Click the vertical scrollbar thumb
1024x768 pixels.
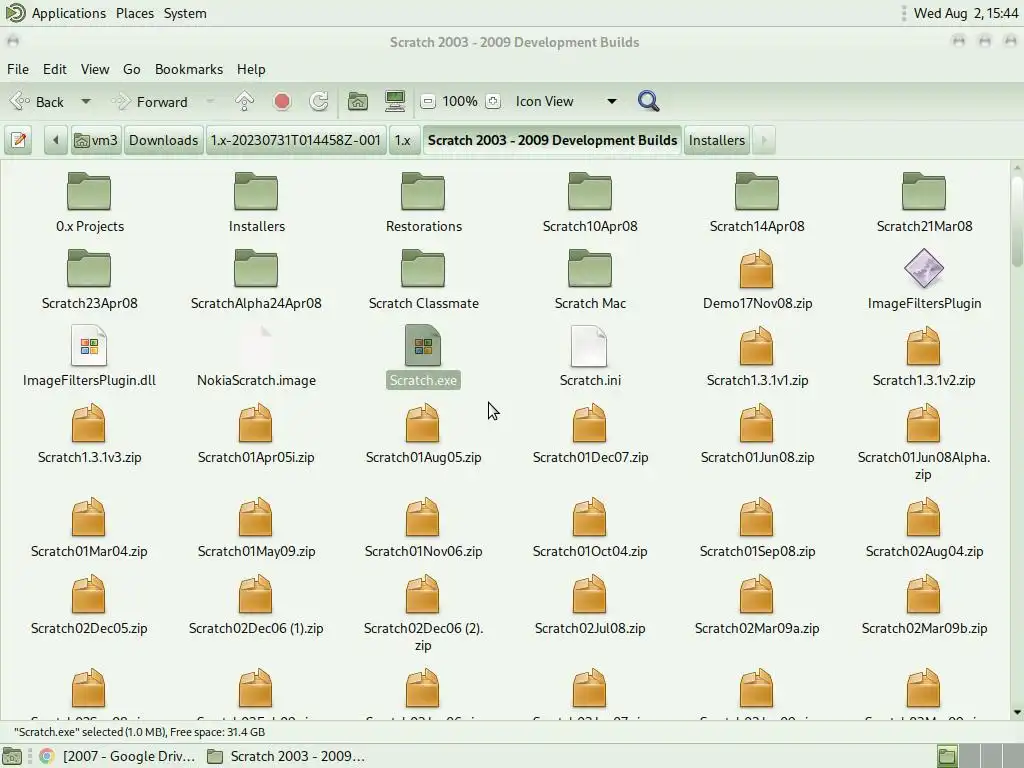(1017, 221)
